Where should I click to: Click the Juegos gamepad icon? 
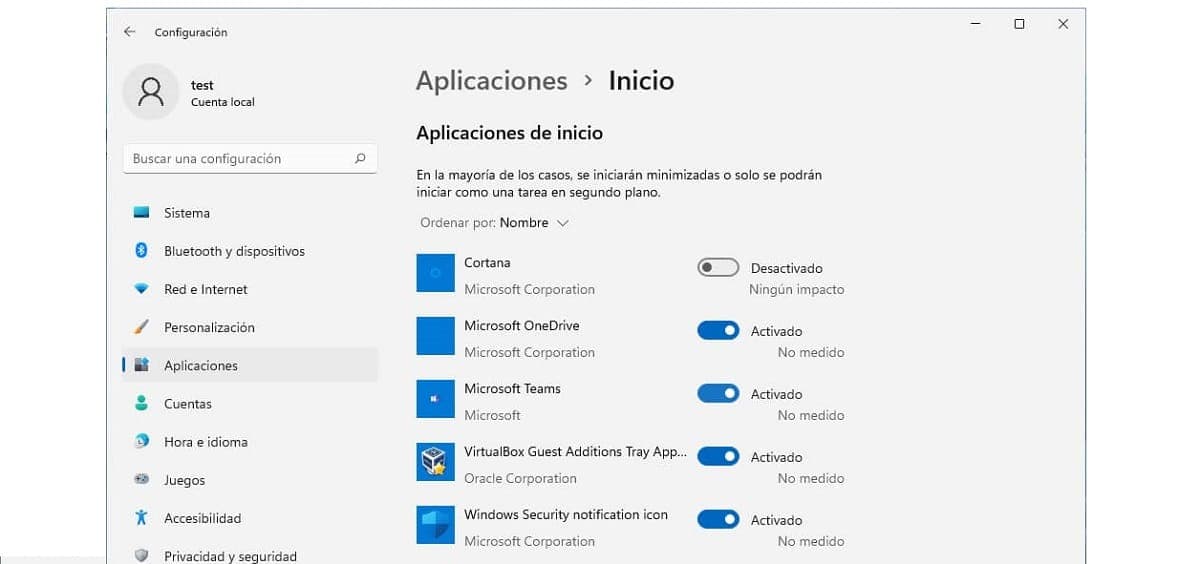[x=141, y=480]
